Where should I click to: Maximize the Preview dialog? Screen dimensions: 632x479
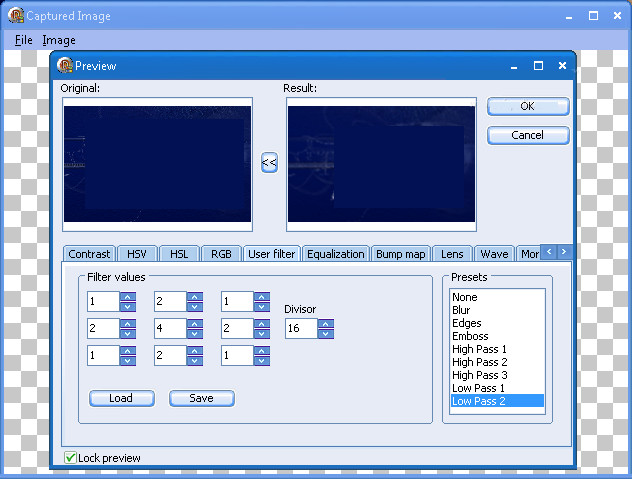pos(538,66)
